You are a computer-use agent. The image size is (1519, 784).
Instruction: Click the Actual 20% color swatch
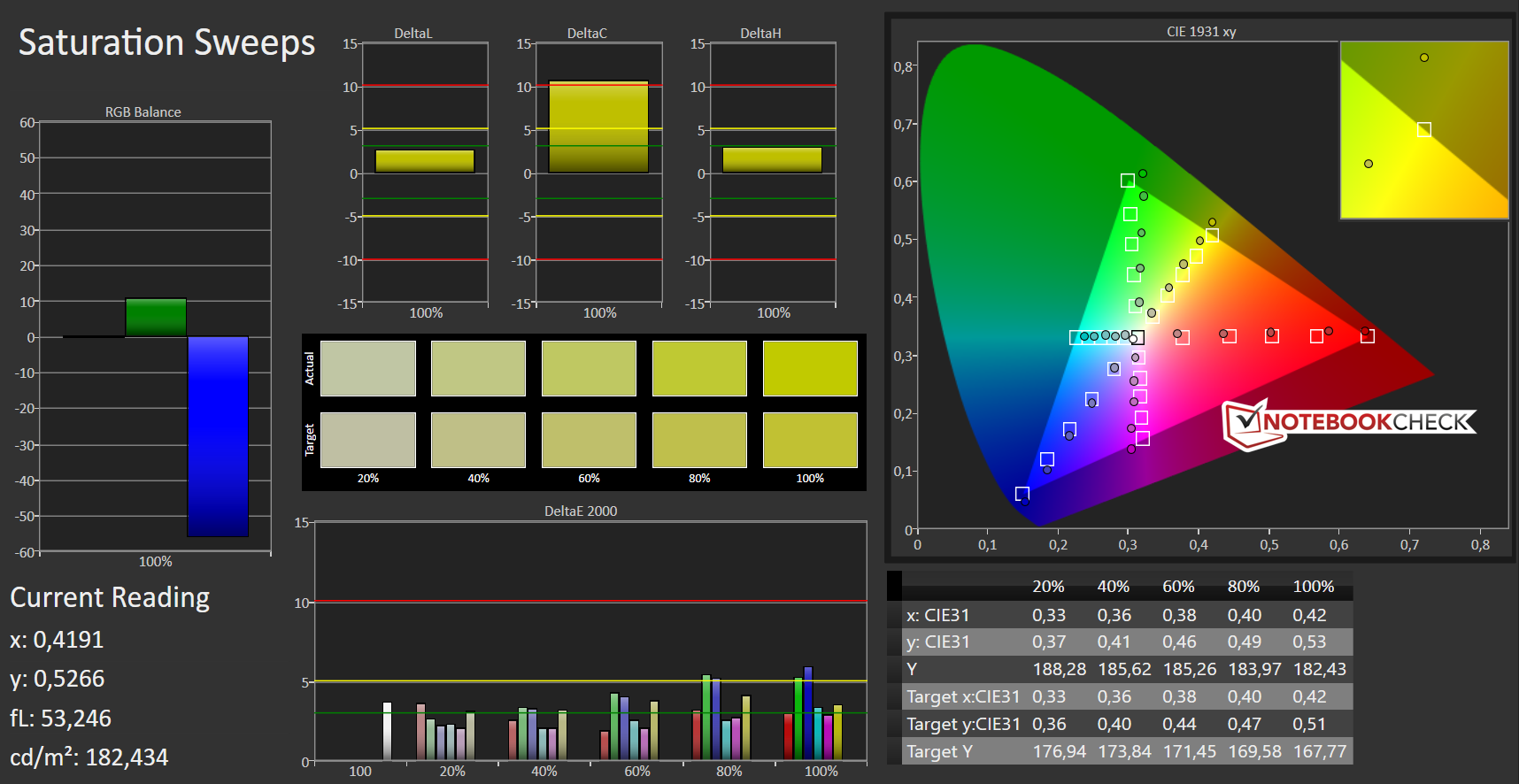368,368
